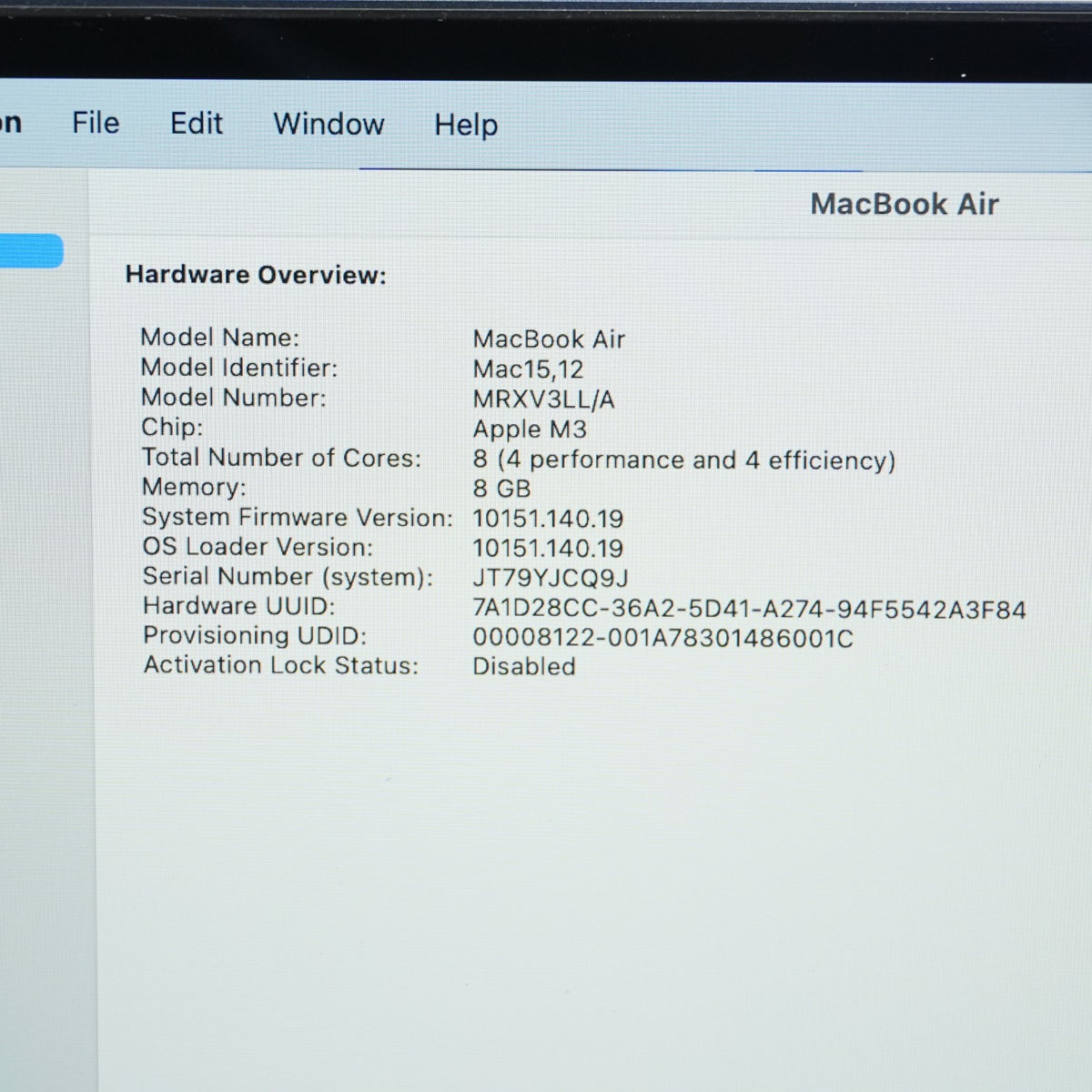Click the 'Model Number:' label
The width and height of the screenshot is (1092, 1092).
click(233, 398)
